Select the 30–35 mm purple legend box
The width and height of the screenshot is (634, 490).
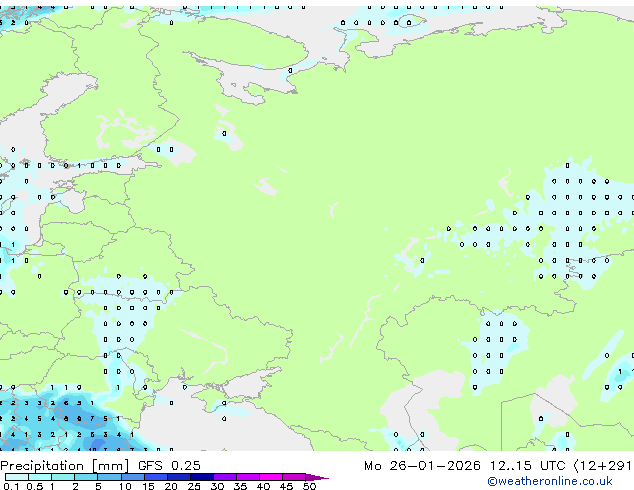225,477
